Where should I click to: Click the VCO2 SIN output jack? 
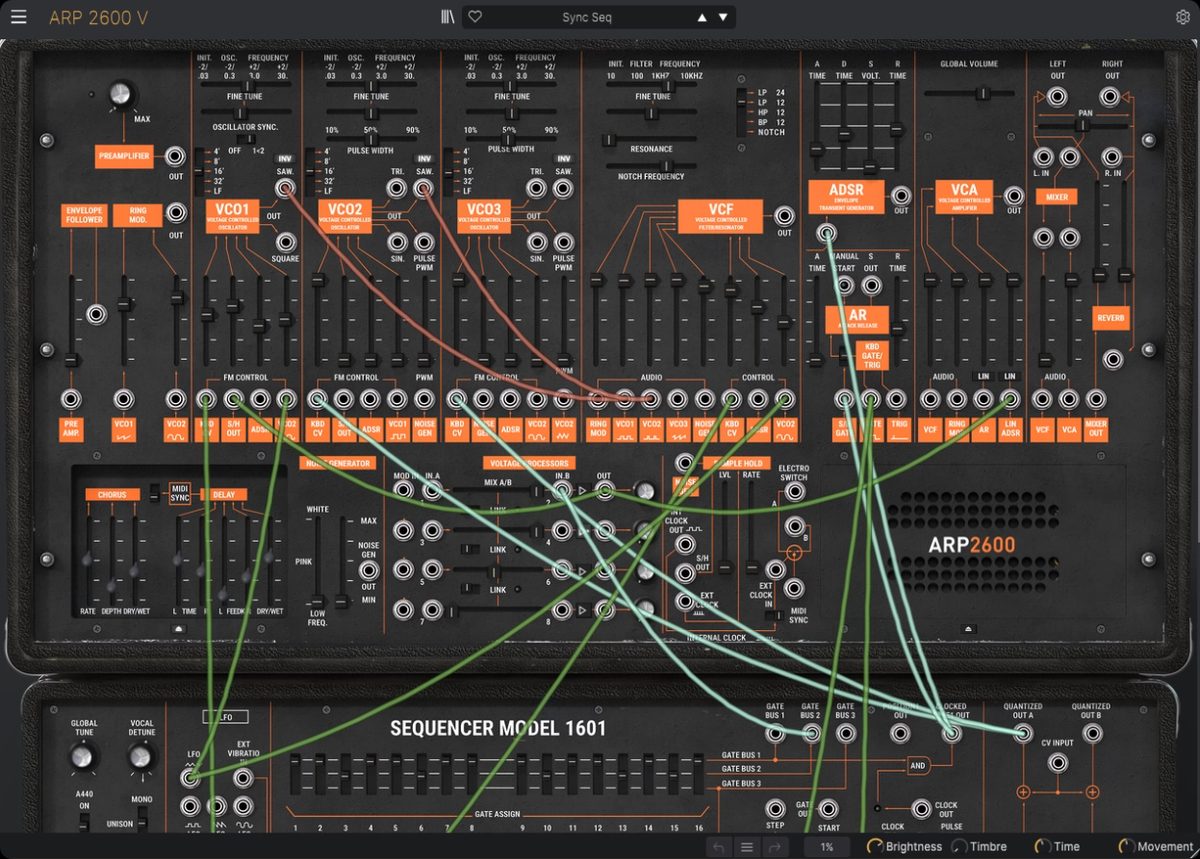tap(397, 242)
